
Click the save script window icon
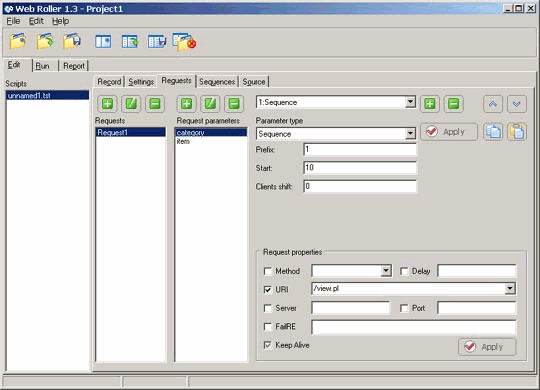point(157,42)
